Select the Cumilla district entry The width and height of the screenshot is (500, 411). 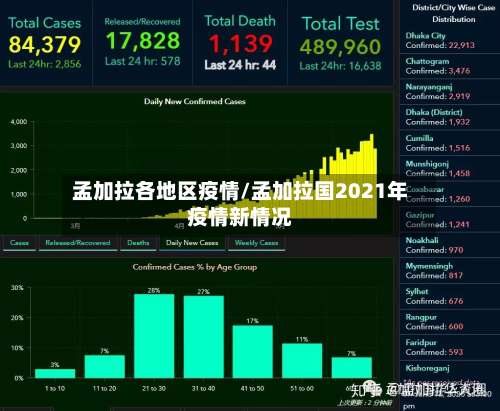click(450, 143)
